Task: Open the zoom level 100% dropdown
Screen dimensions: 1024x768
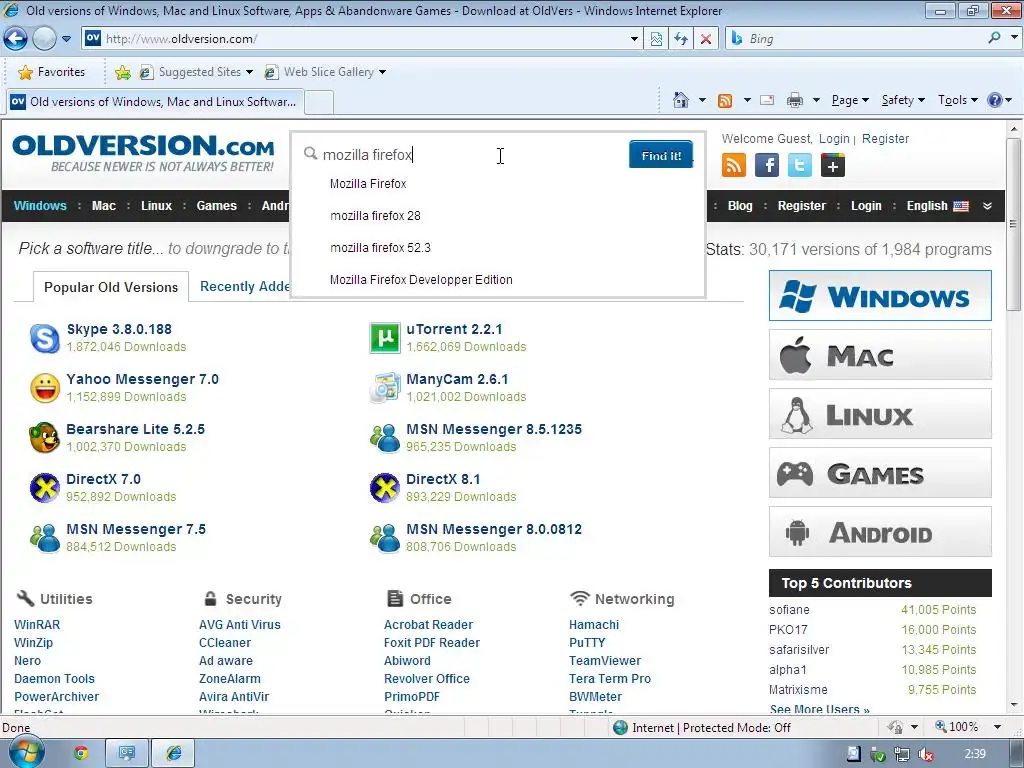Action: (997, 727)
